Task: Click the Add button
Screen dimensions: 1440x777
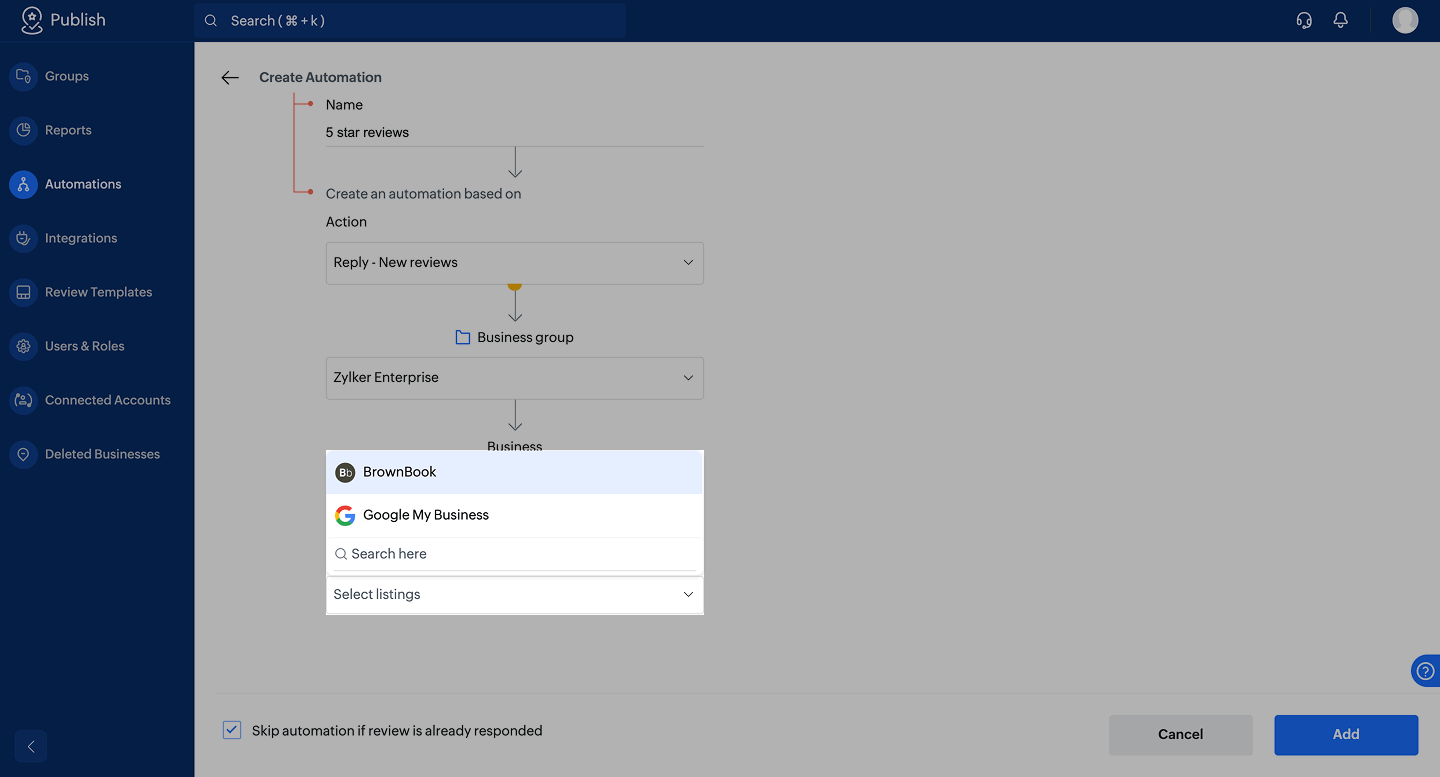Action: pos(1346,735)
